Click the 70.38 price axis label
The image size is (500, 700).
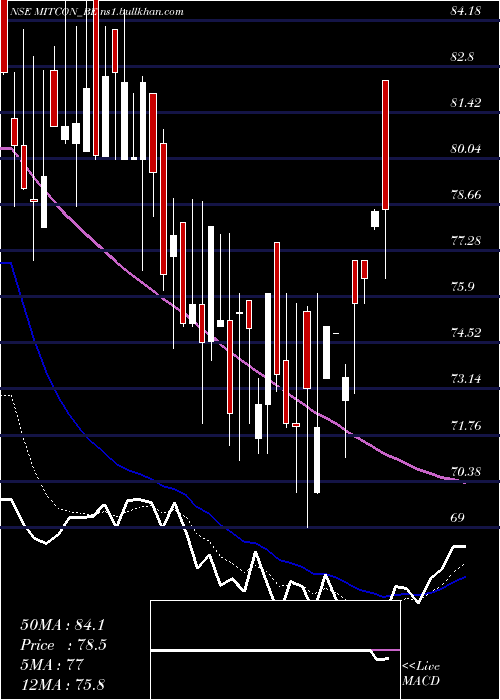(x=466, y=471)
